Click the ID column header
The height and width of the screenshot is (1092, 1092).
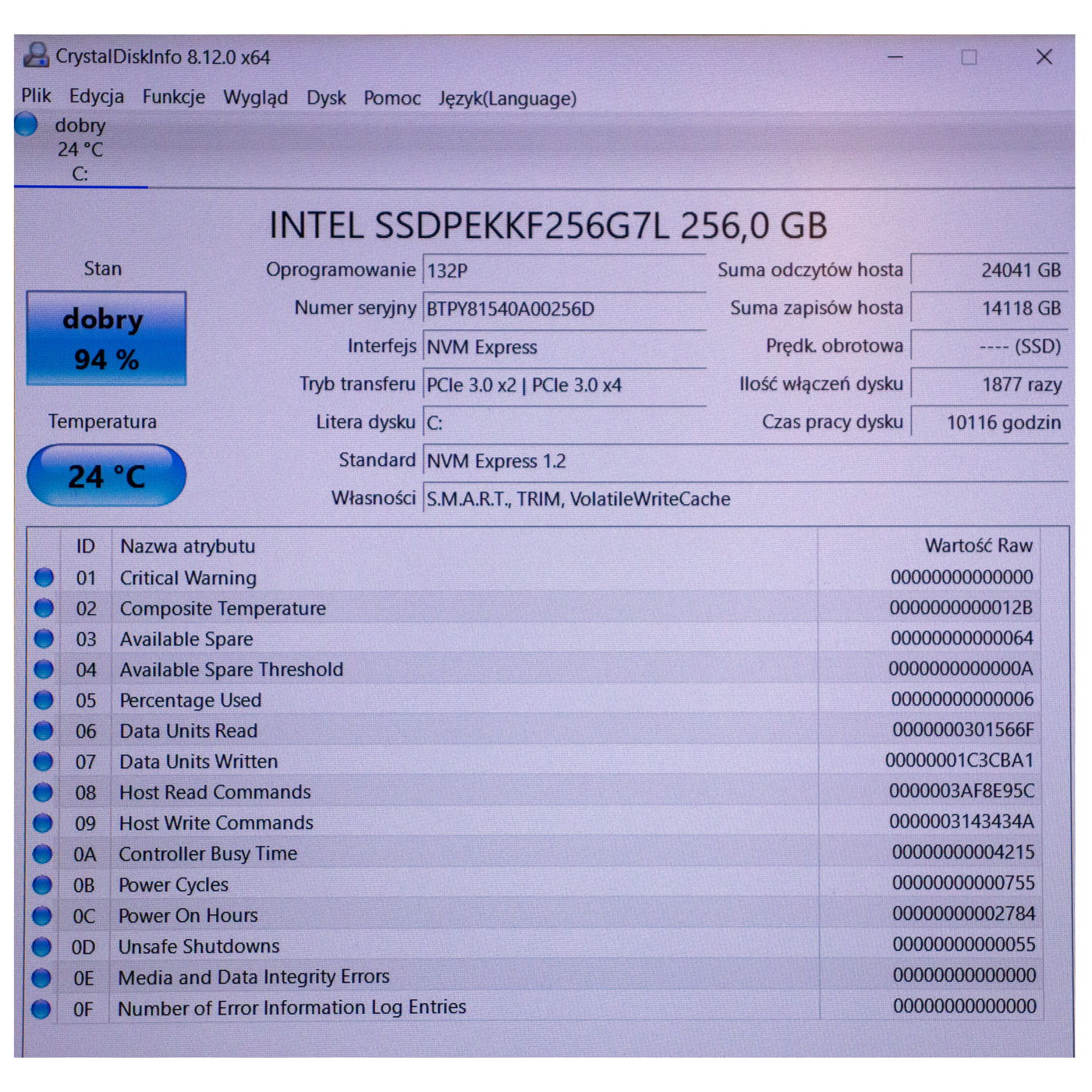86,546
